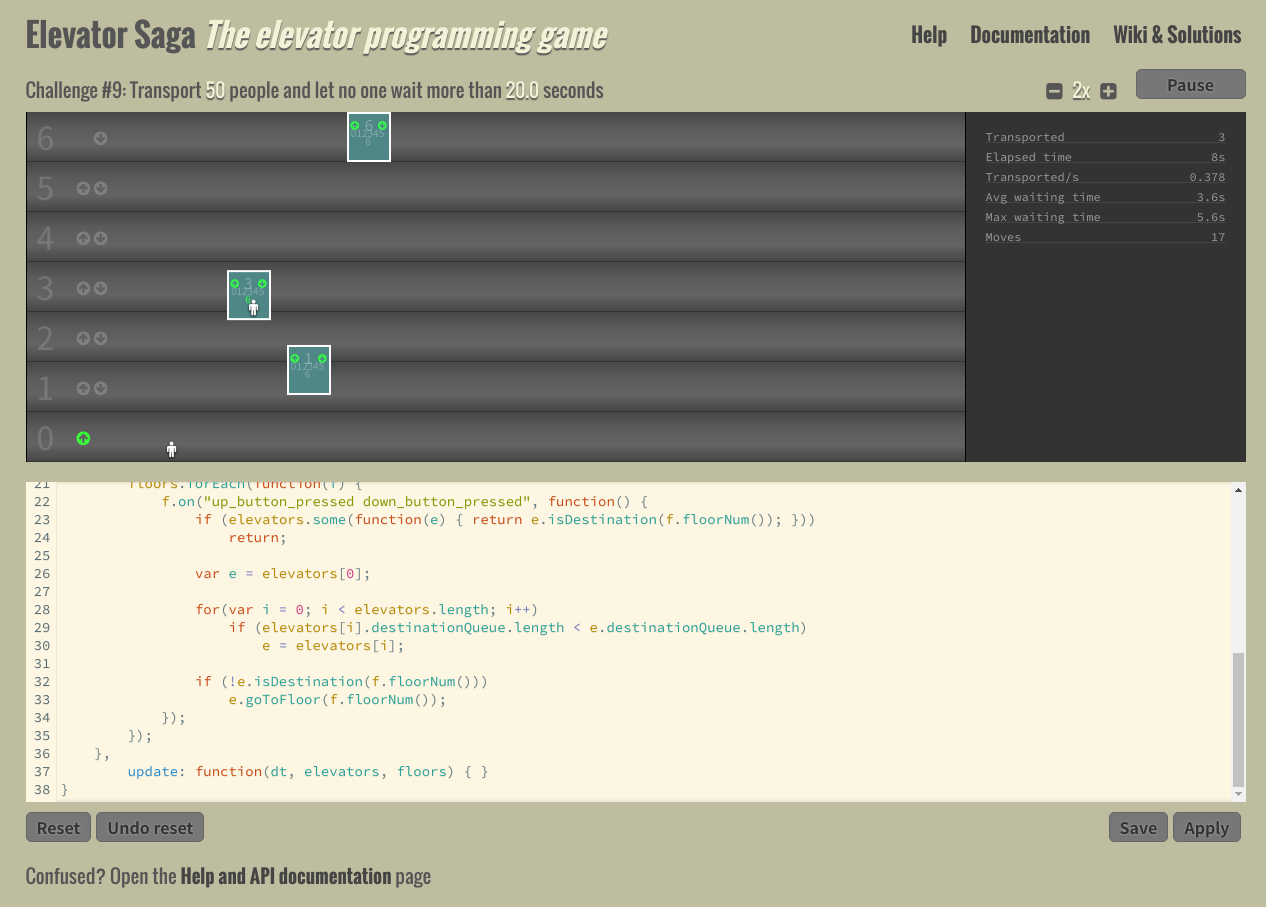Open the Help page link
Screen dimensions: 1266x907
click(929, 35)
